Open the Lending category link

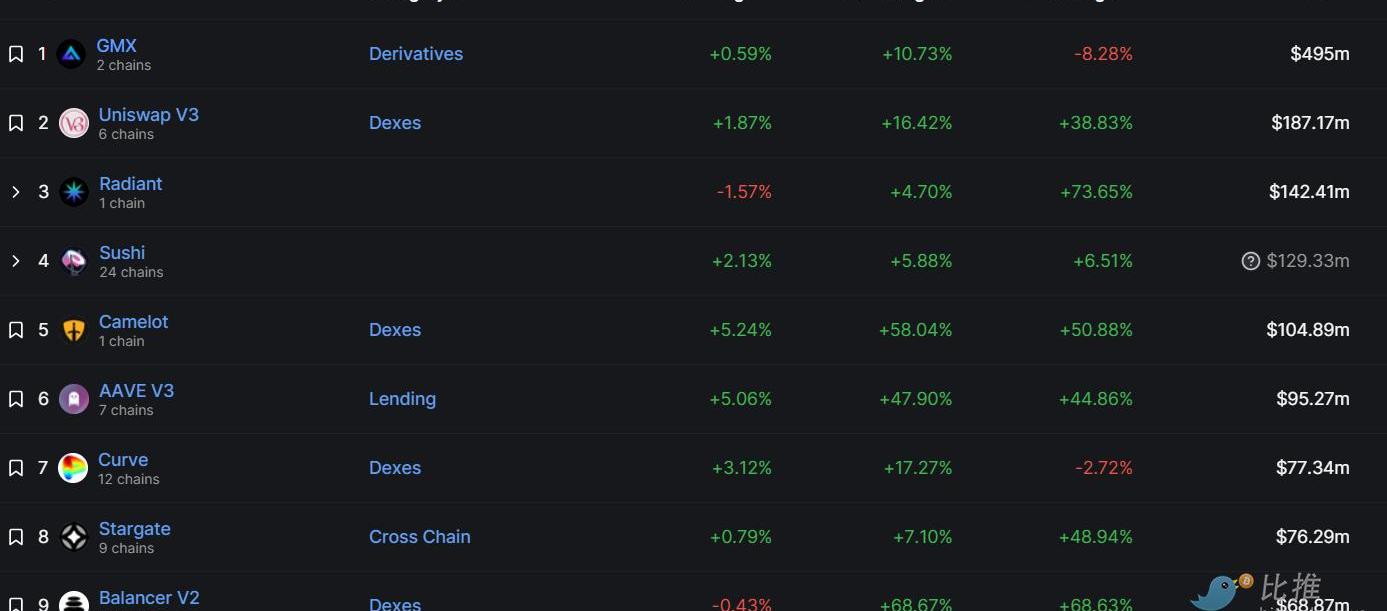[x=402, y=399]
